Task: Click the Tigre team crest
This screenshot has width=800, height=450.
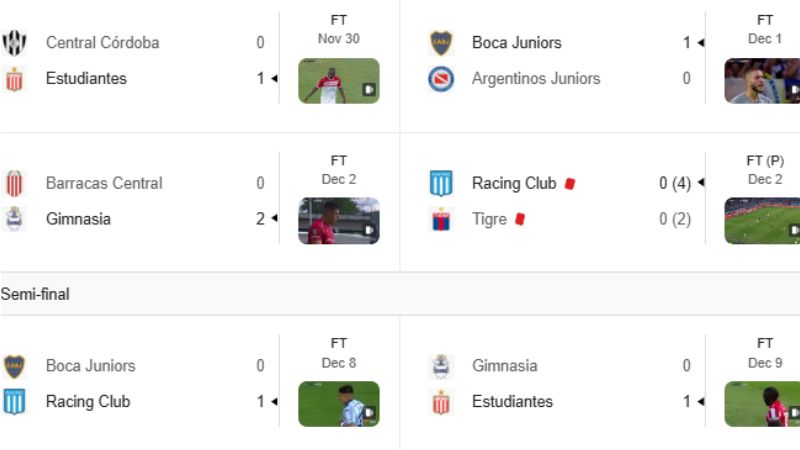Action: (x=441, y=219)
